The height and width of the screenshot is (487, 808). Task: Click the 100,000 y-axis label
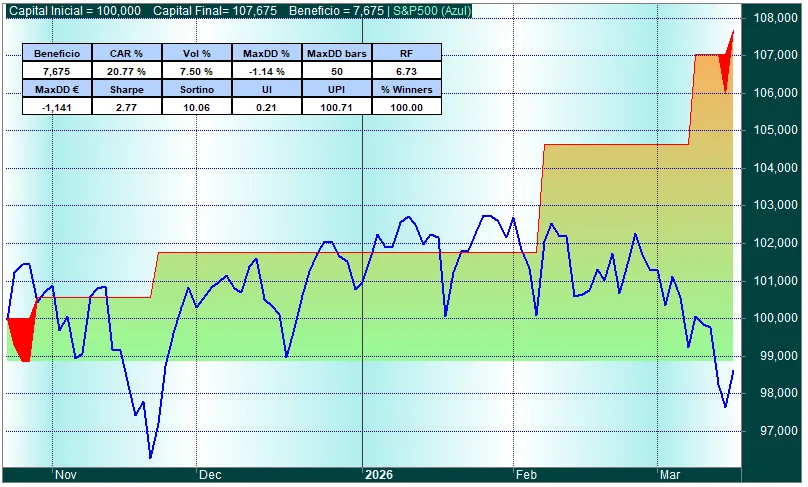(x=776, y=318)
